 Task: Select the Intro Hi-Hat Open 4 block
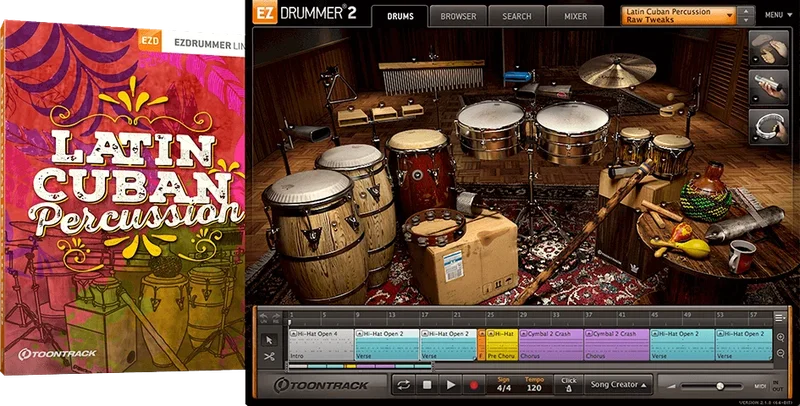(321, 344)
